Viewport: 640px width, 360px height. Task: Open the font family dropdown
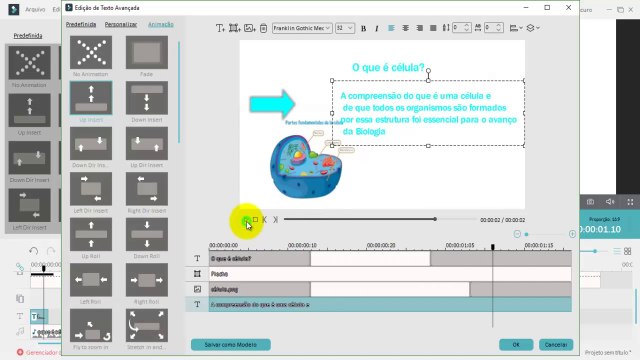point(302,28)
